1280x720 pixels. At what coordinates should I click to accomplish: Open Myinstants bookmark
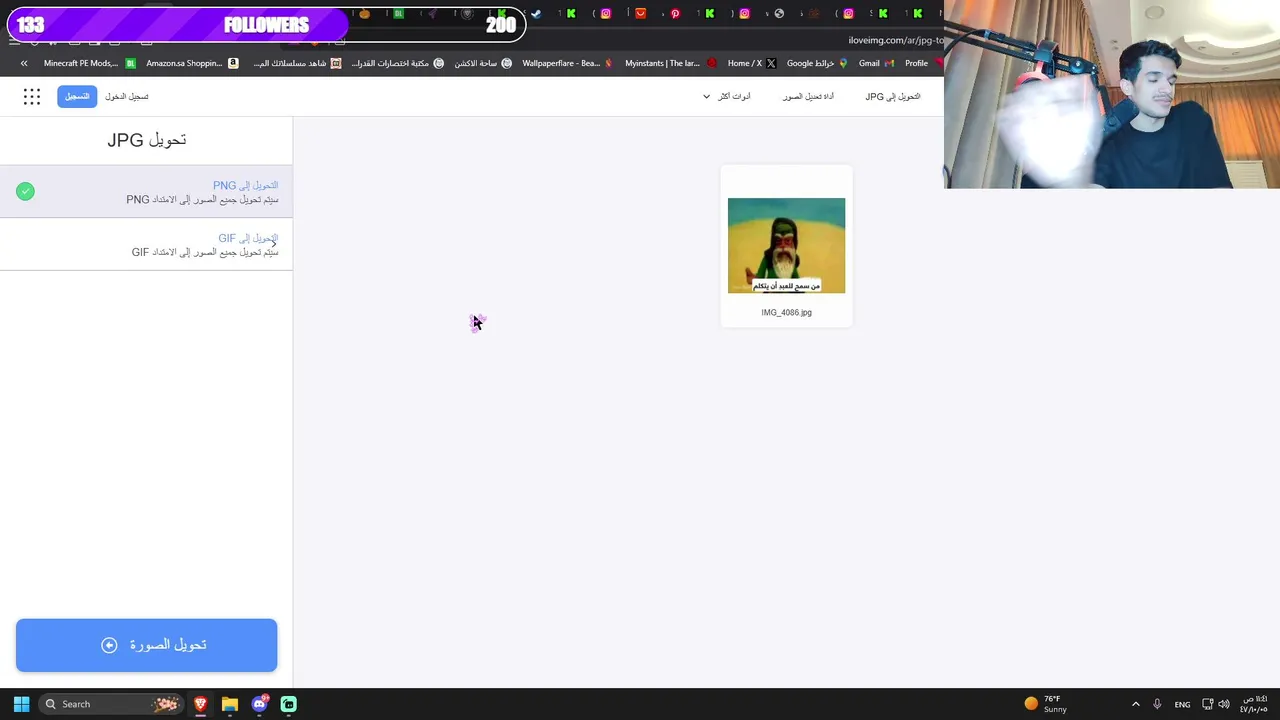[x=671, y=63]
